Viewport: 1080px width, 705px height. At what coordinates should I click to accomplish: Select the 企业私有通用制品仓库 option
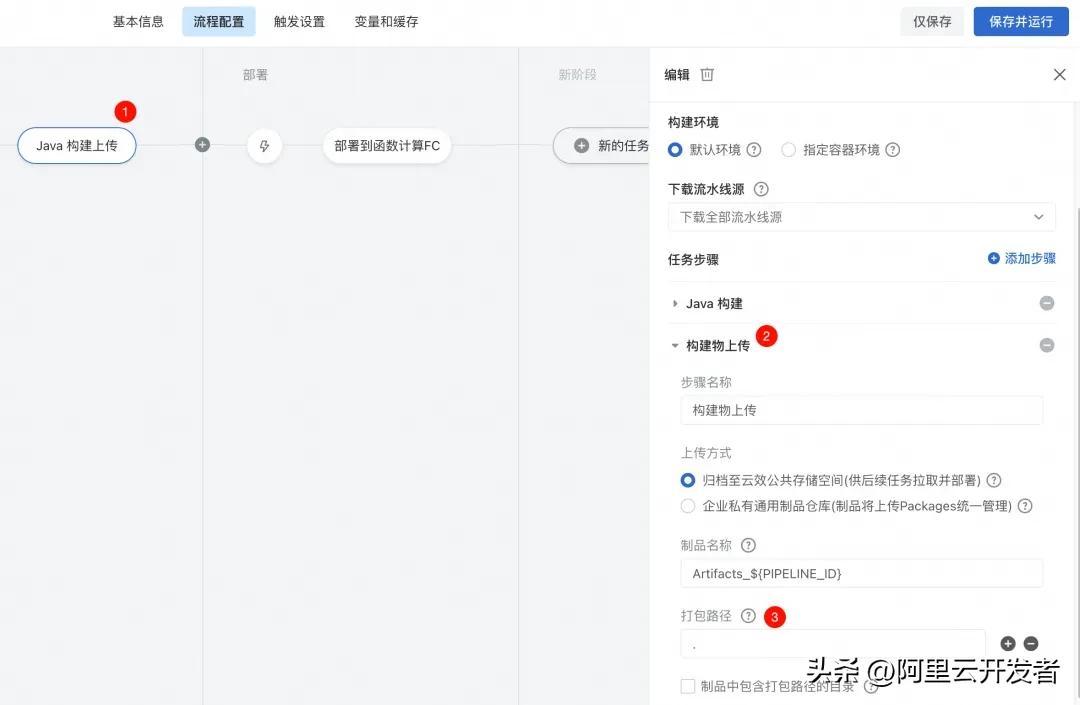click(687, 506)
